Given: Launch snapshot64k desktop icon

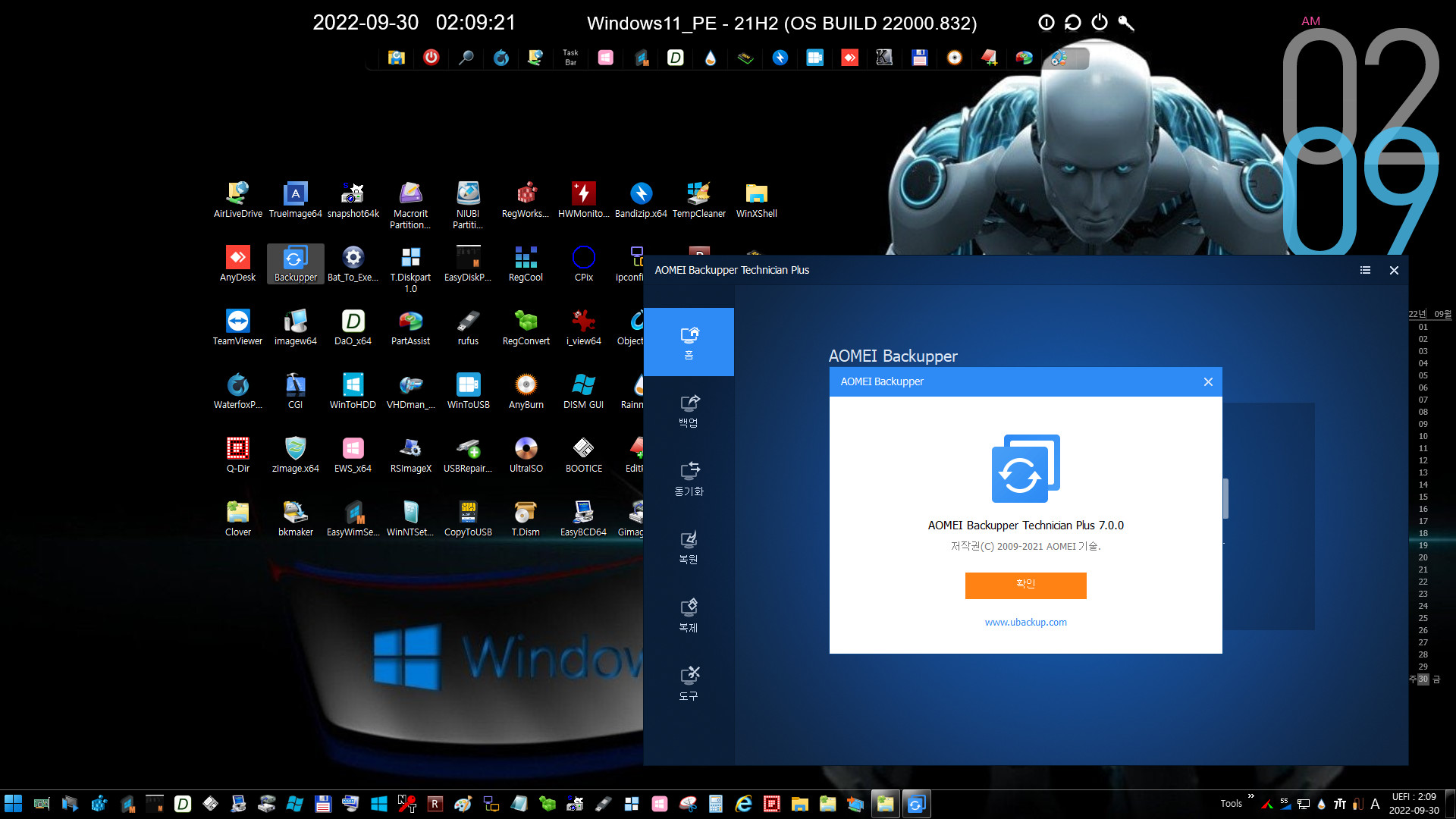Looking at the screenshot, I should [353, 200].
